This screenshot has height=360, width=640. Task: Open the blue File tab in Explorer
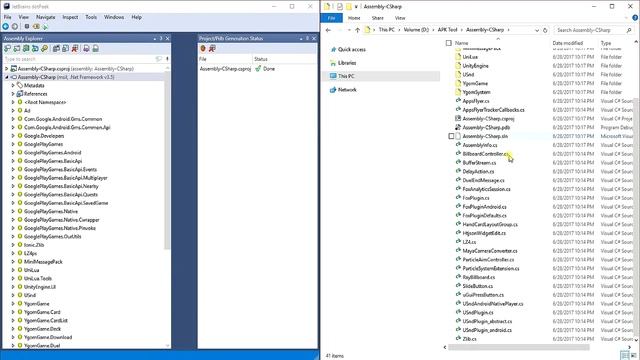pos(331,18)
